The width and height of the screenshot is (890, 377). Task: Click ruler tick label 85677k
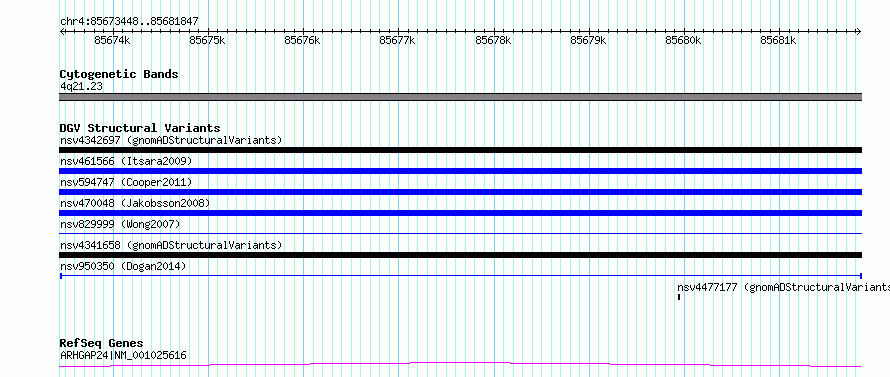coord(398,40)
